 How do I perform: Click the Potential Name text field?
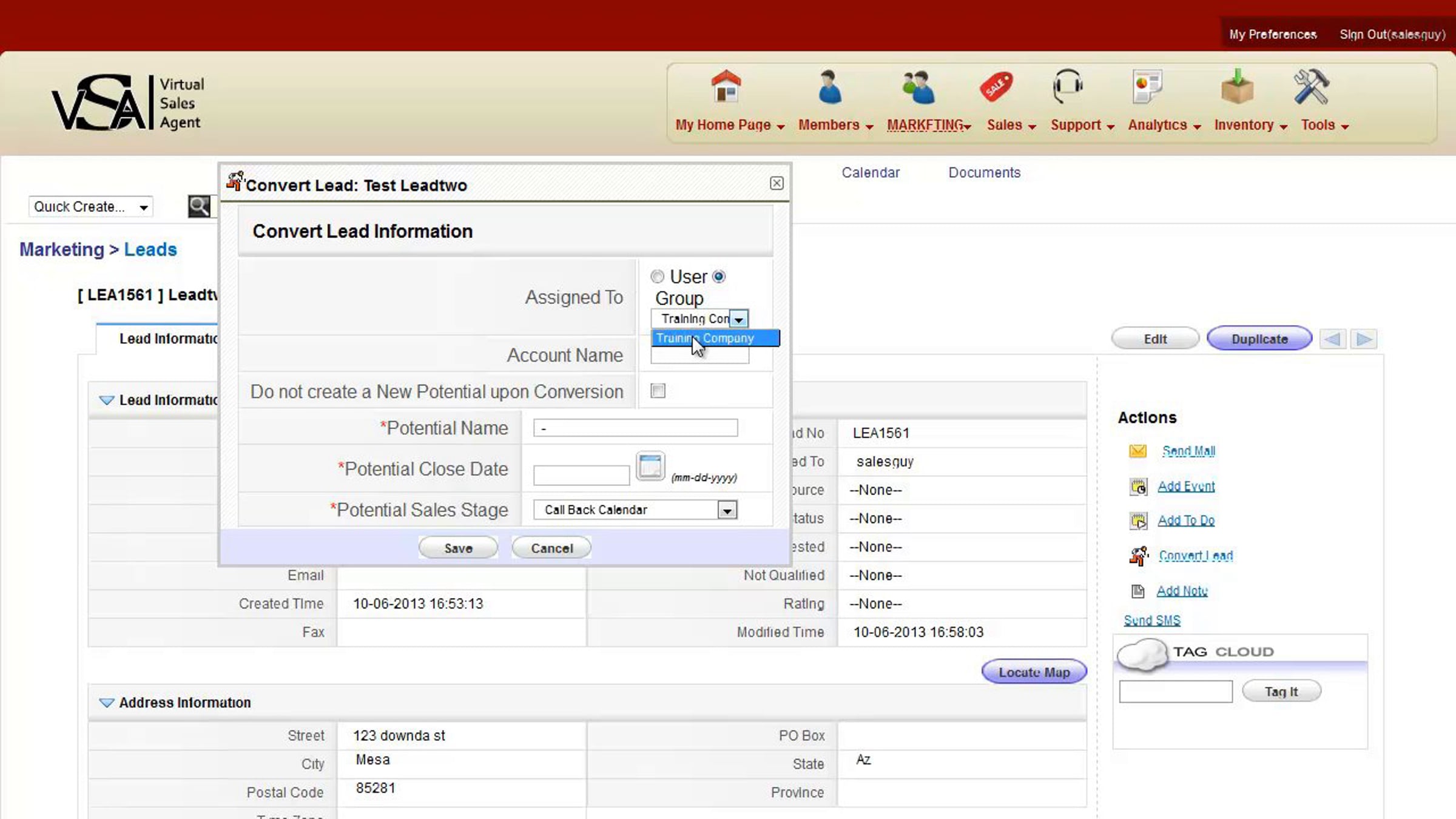[635, 428]
